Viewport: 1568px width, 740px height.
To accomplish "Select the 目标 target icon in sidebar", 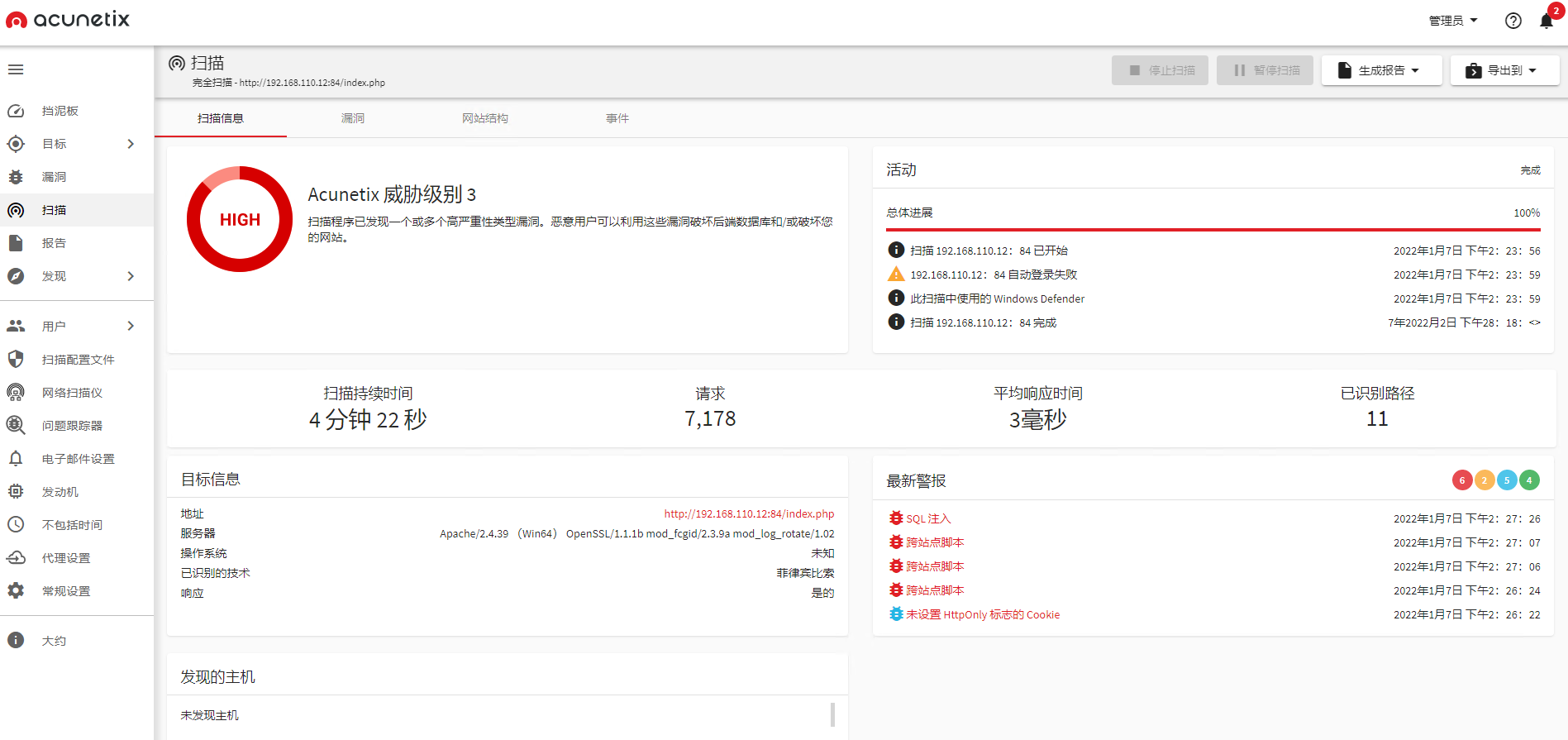I will tap(16, 144).
